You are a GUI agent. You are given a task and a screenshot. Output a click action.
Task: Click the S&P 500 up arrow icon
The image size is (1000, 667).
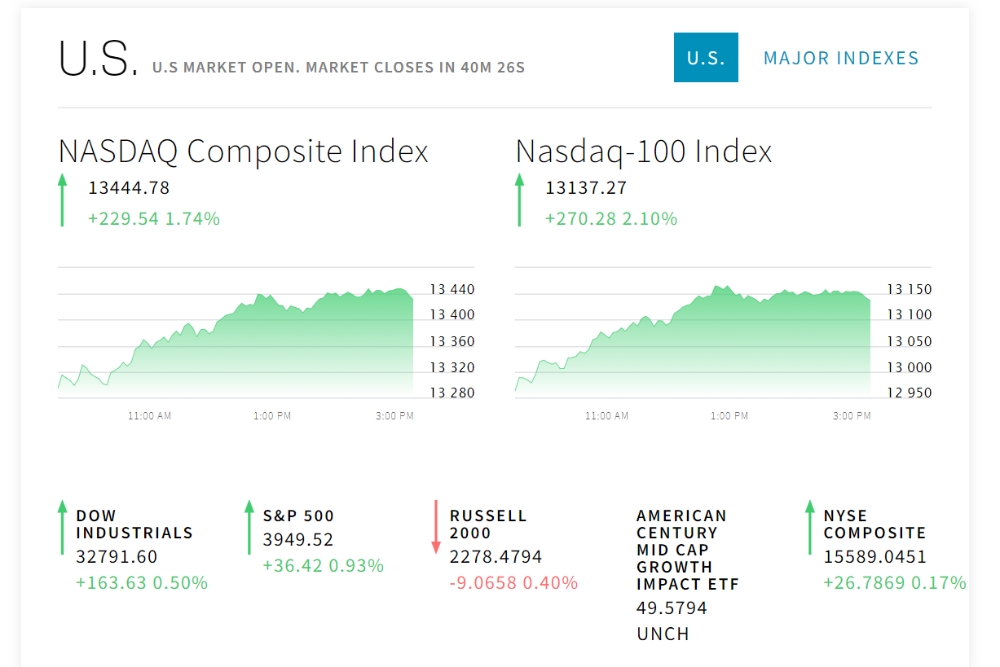pos(249,526)
